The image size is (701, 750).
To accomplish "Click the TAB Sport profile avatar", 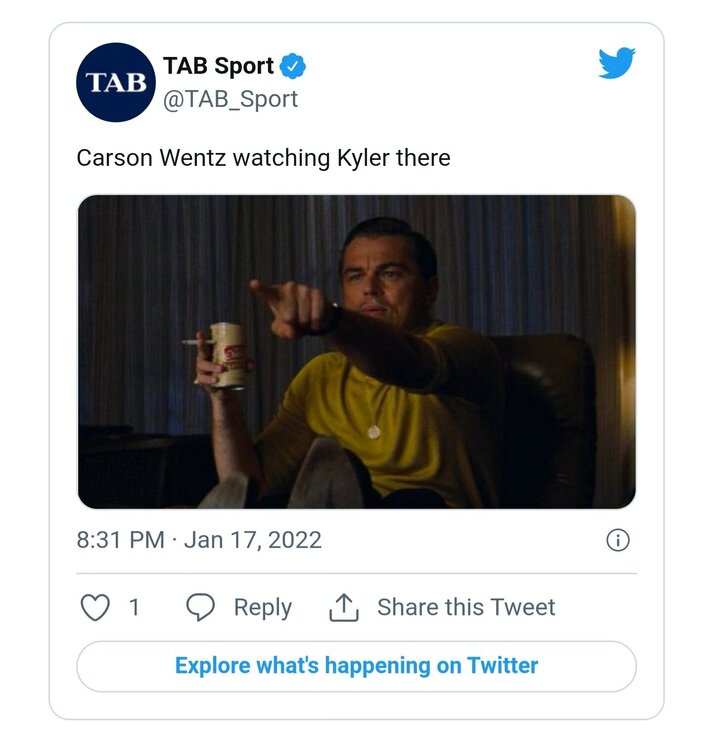I will tap(117, 82).
